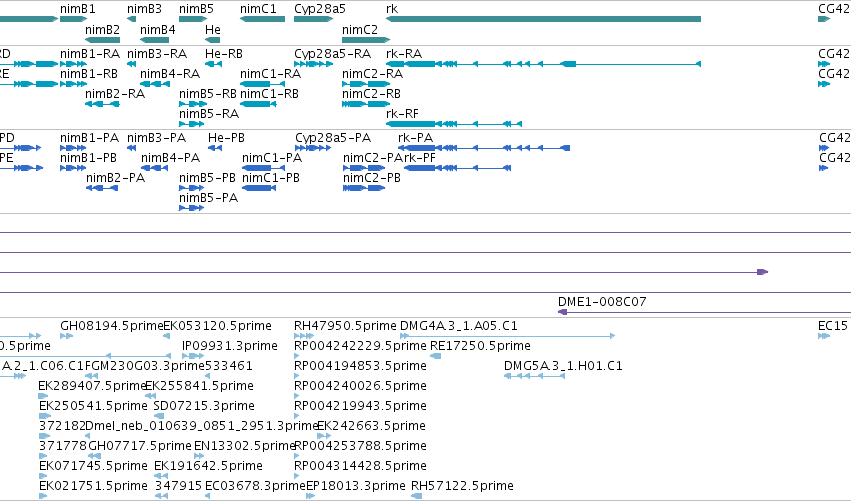Click protein label nimB3-PA

click(156, 138)
